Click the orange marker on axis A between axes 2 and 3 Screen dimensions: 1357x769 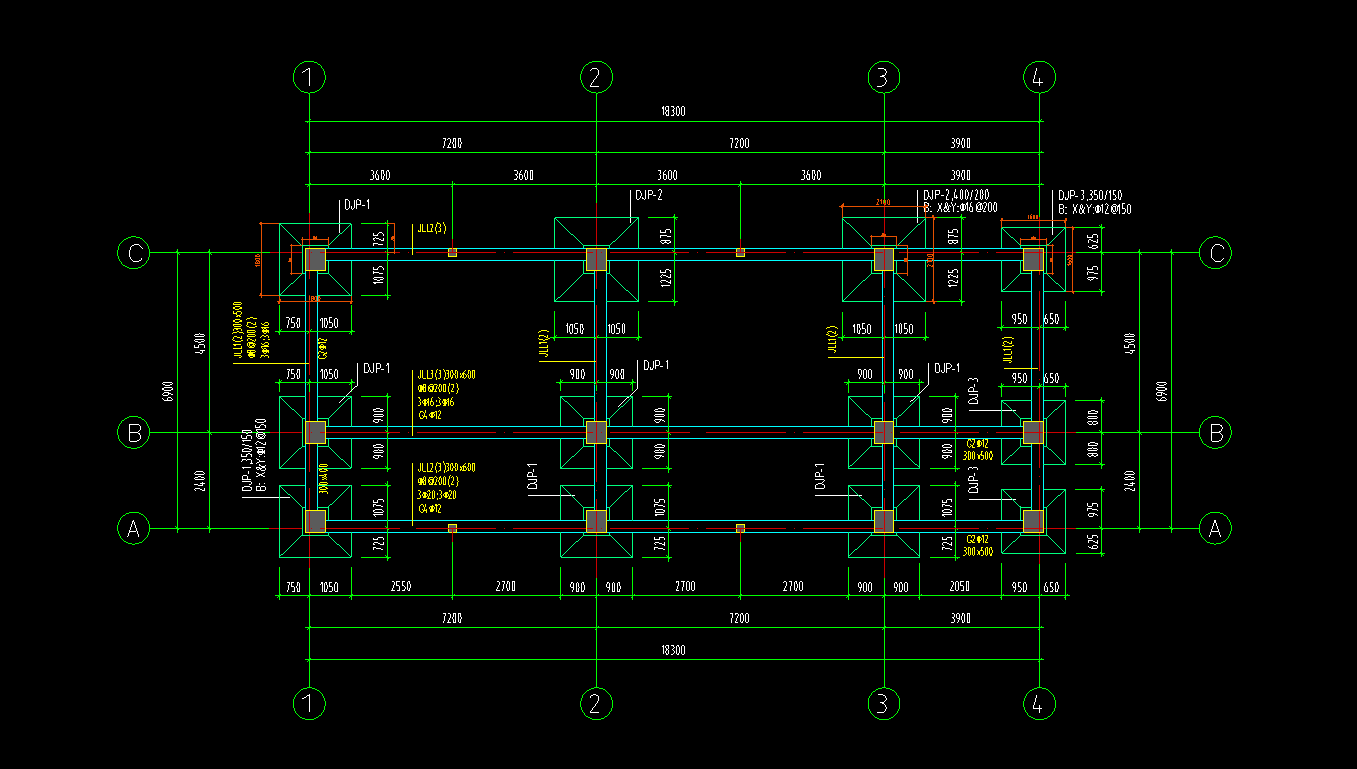740,527
